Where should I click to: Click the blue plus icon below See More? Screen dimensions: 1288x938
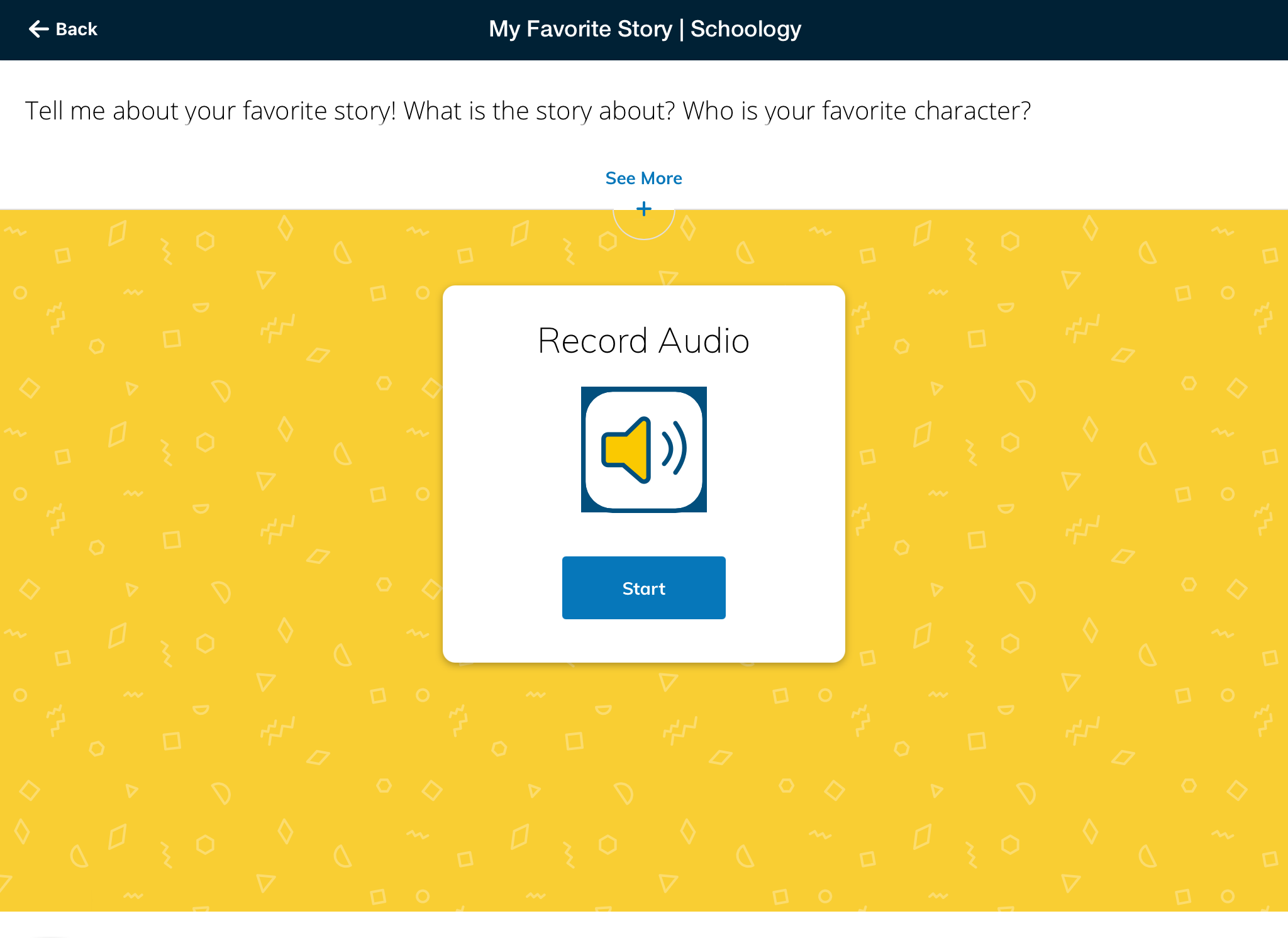[643, 209]
